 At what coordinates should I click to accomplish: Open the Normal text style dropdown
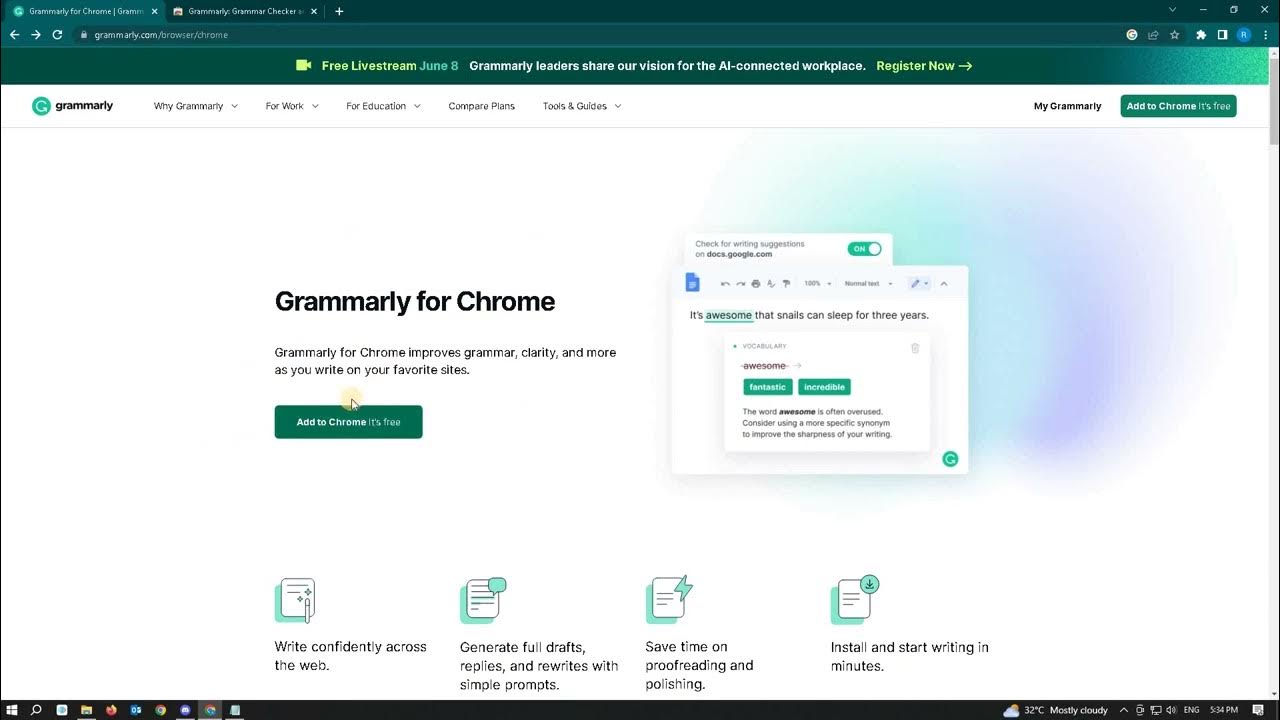(x=868, y=284)
